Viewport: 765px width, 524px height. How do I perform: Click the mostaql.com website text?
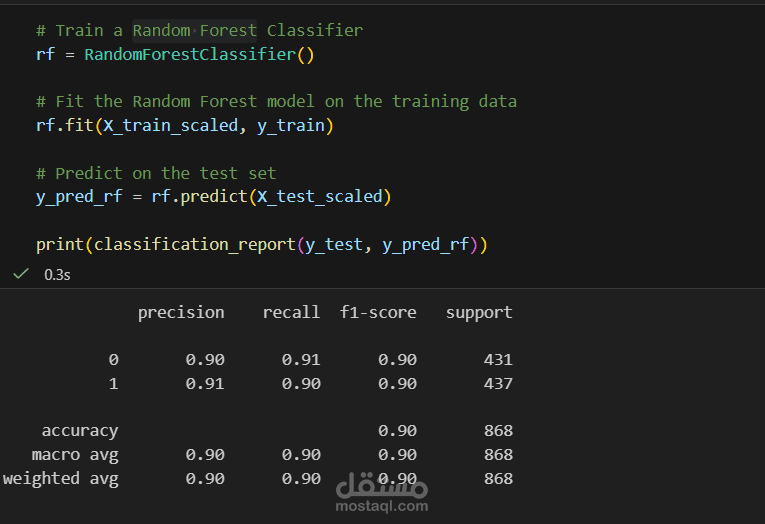pyautogui.click(x=382, y=507)
